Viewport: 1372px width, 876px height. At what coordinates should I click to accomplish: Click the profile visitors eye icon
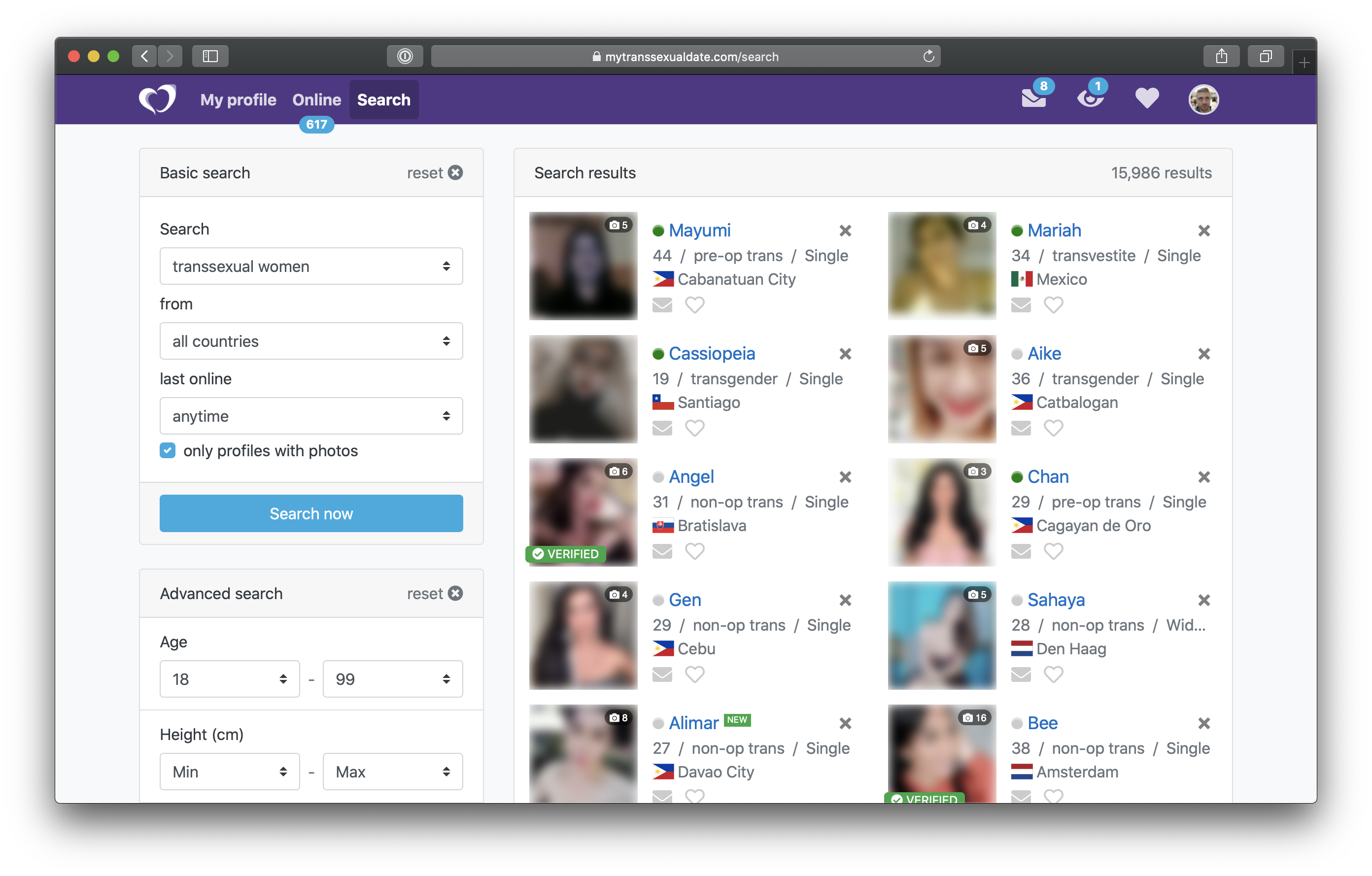click(x=1090, y=99)
